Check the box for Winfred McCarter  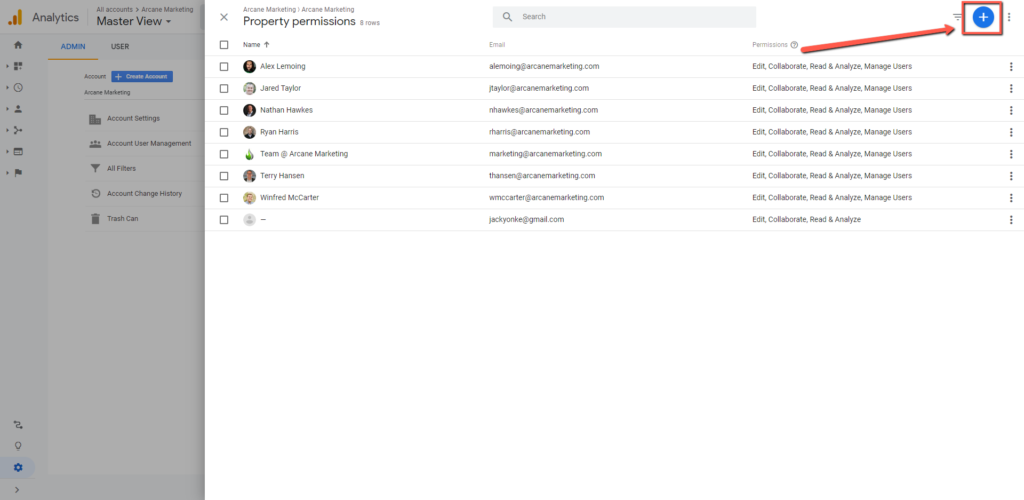(x=224, y=198)
